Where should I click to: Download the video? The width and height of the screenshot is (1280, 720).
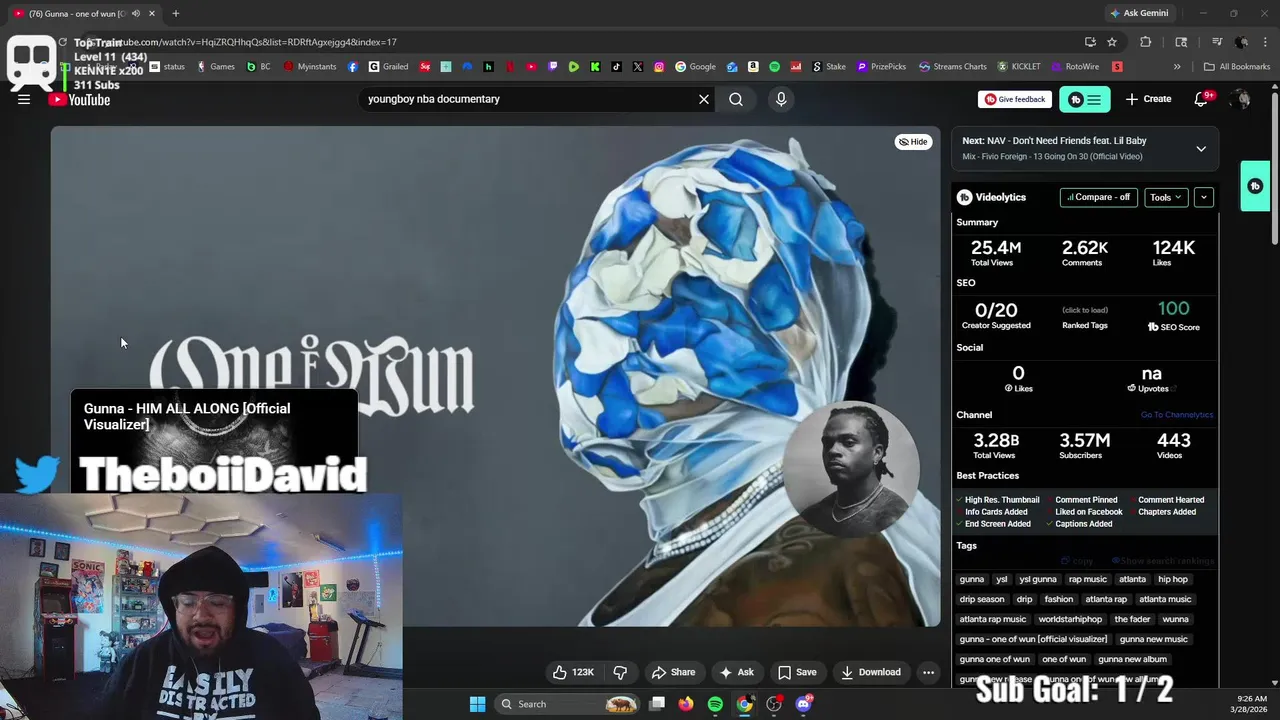coord(871,672)
